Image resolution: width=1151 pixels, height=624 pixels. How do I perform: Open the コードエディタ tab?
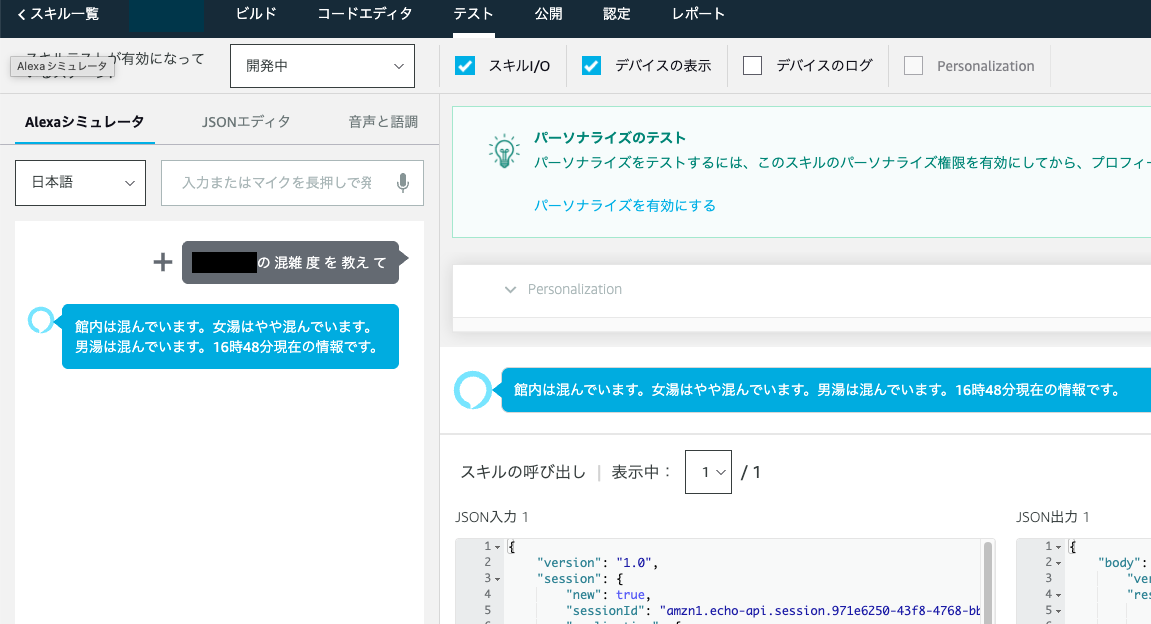[364, 14]
